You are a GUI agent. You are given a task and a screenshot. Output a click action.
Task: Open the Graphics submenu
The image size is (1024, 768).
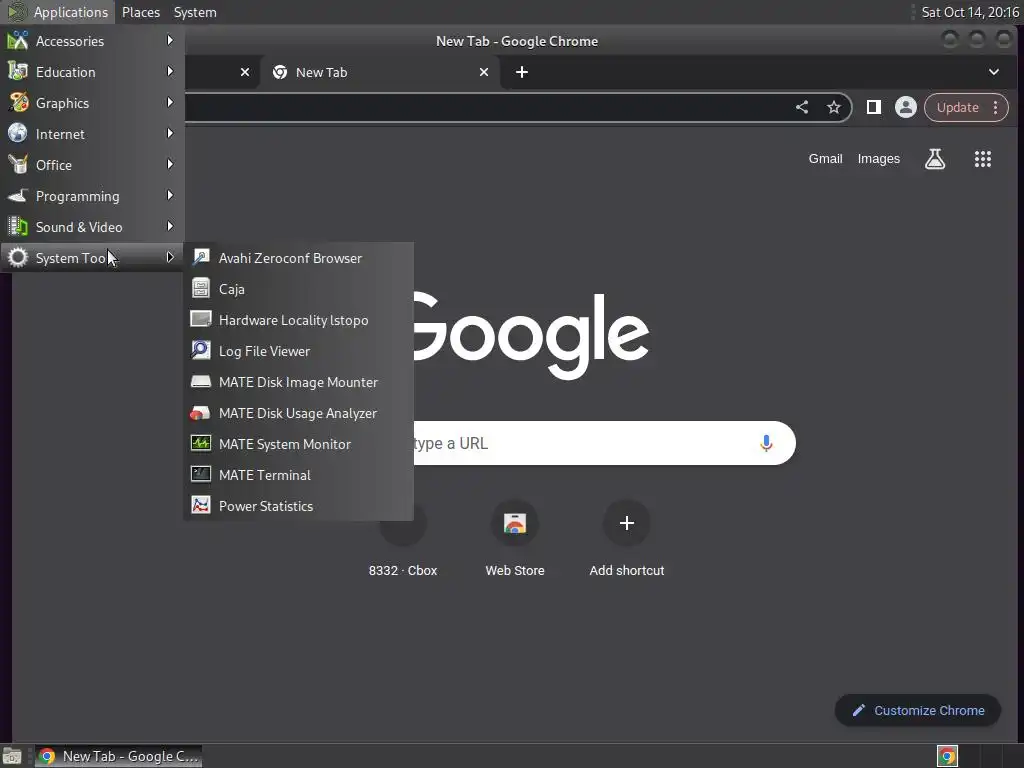point(92,103)
